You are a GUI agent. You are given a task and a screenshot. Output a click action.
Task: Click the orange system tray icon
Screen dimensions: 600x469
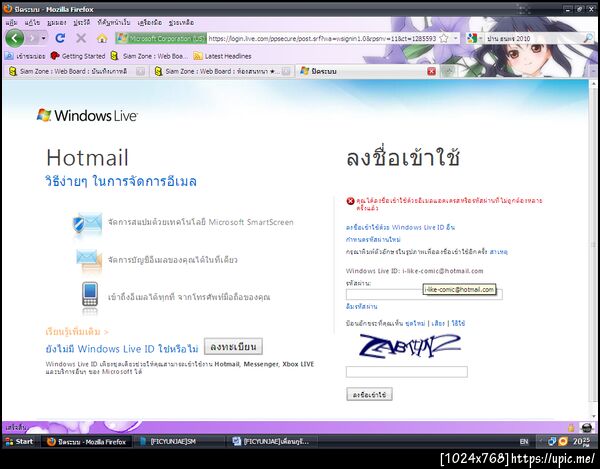point(563,442)
